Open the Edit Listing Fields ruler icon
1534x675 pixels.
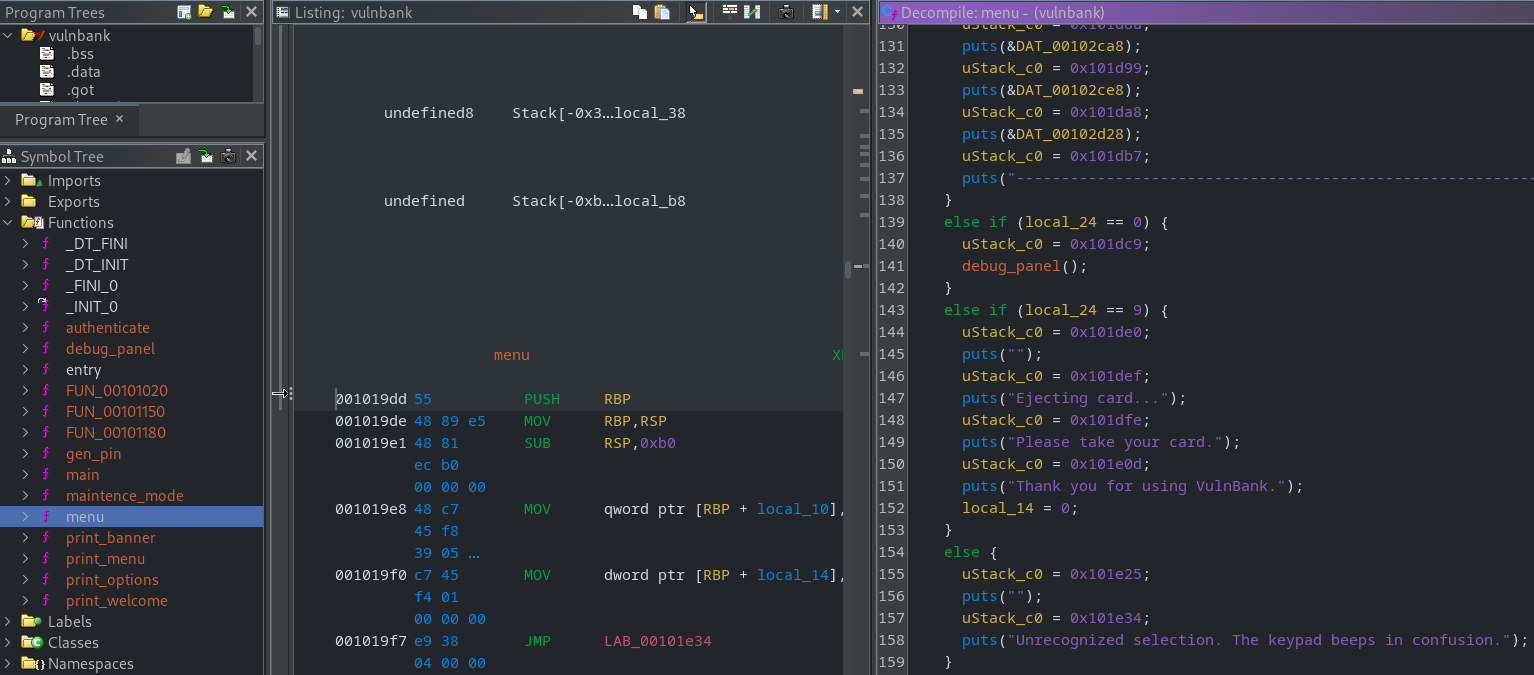click(x=819, y=11)
